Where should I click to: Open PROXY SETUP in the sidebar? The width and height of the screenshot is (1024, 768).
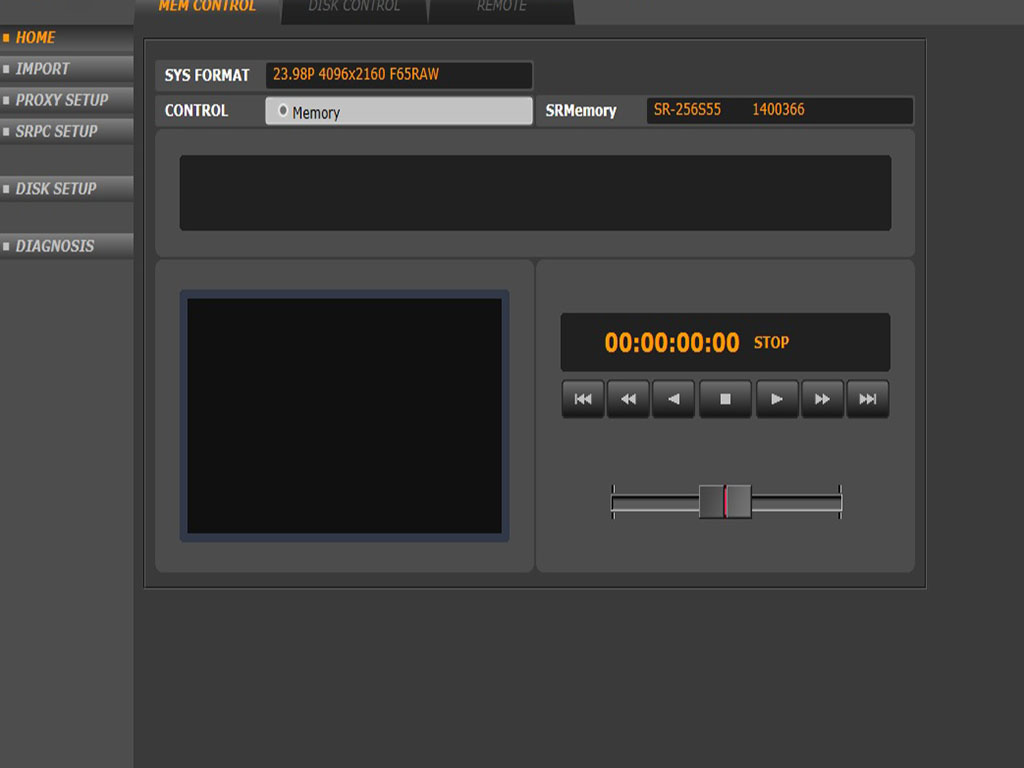coord(61,100)
